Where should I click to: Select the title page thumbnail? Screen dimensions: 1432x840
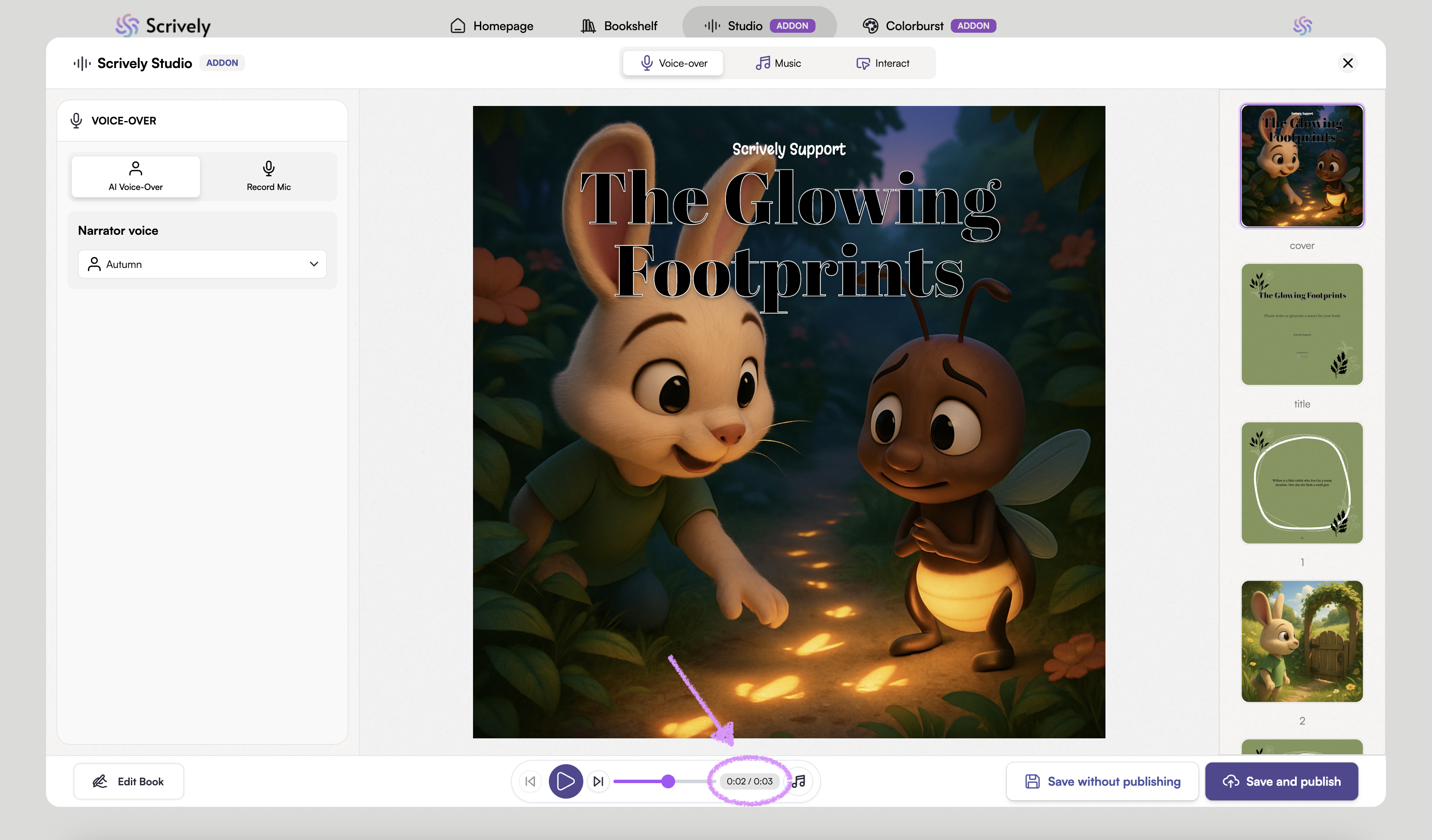pos(1302,324)
